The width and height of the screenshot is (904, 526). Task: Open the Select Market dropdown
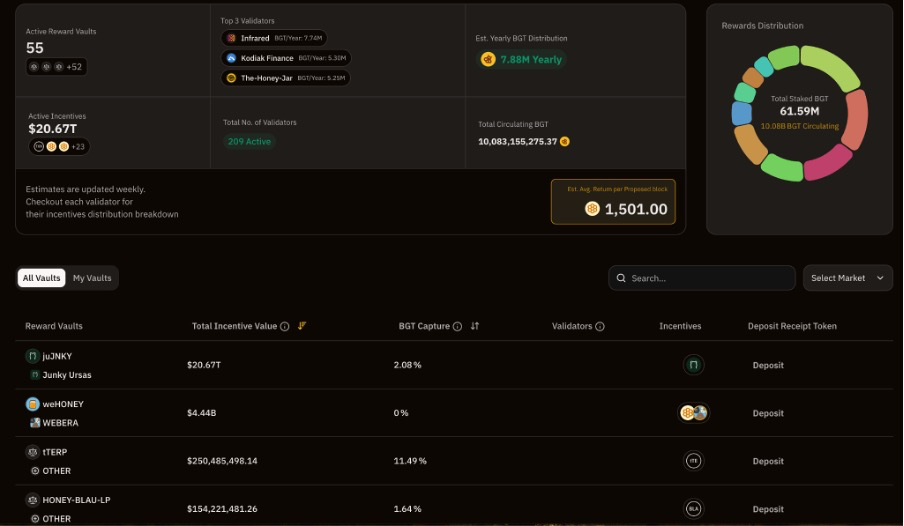848,278
